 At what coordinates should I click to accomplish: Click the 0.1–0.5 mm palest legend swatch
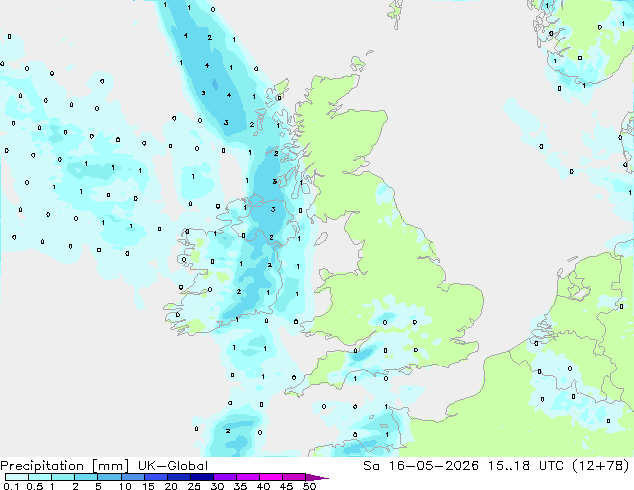(17, 477)
